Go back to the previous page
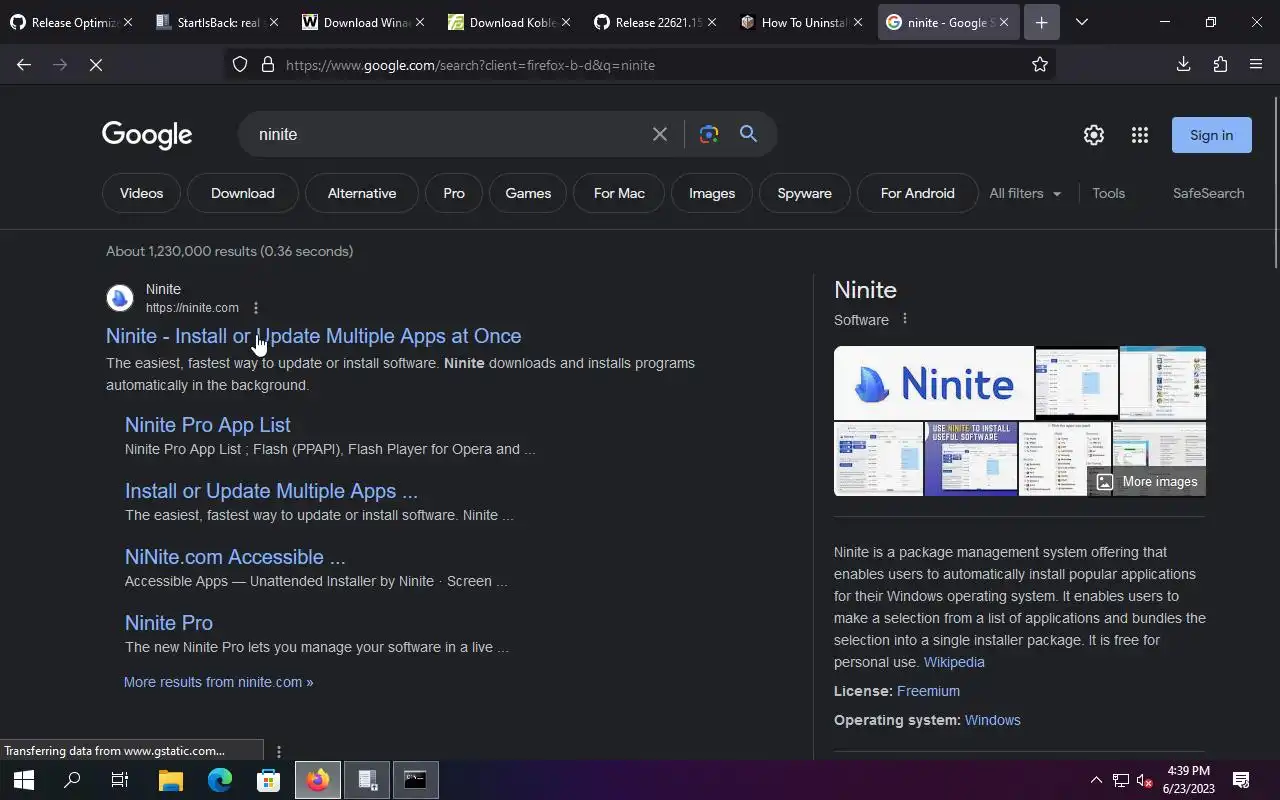The image size is (1280, 800). [24, 65]
